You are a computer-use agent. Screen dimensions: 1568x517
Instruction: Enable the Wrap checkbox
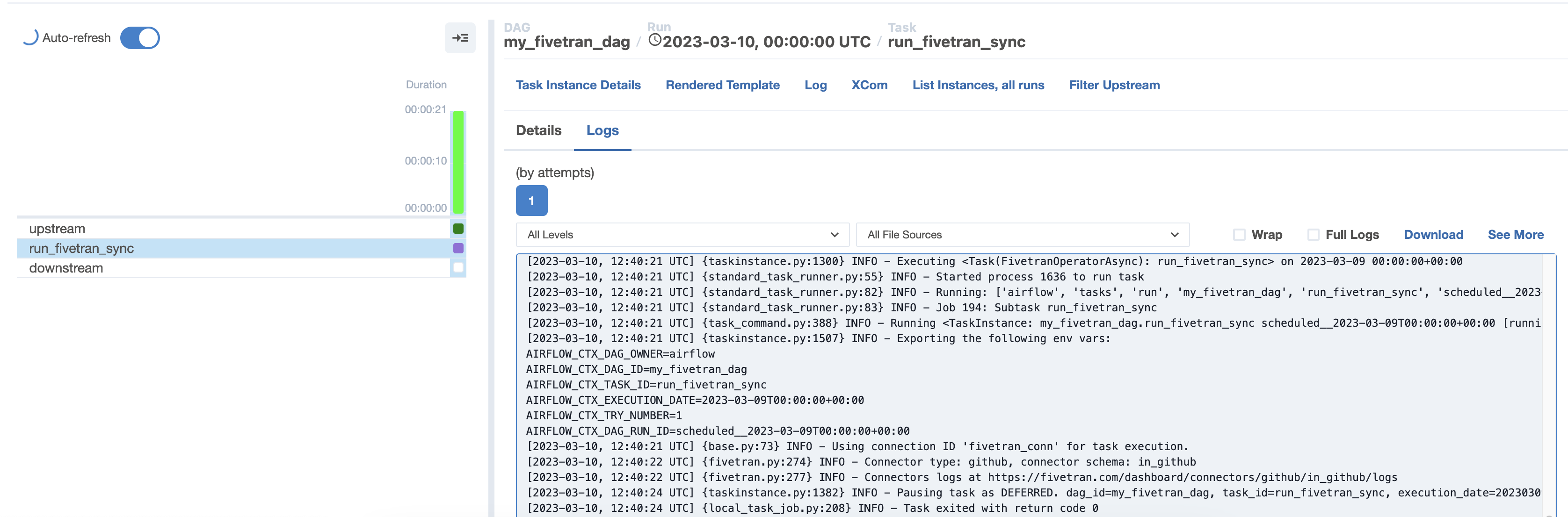[x=1240, y=234]
